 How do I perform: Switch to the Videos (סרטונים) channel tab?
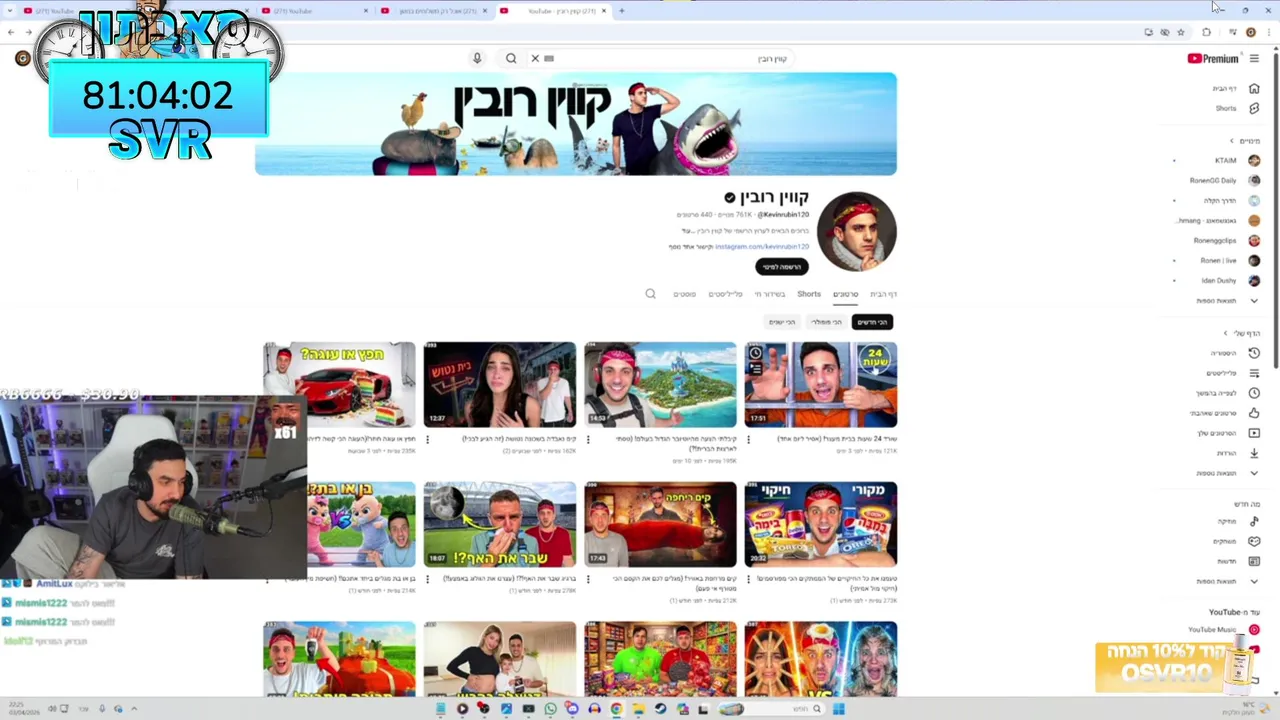[846, 294]
